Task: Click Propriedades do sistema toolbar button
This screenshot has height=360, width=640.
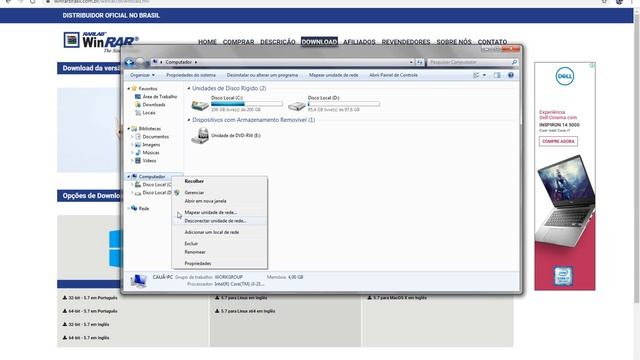Action: point(191,75)
